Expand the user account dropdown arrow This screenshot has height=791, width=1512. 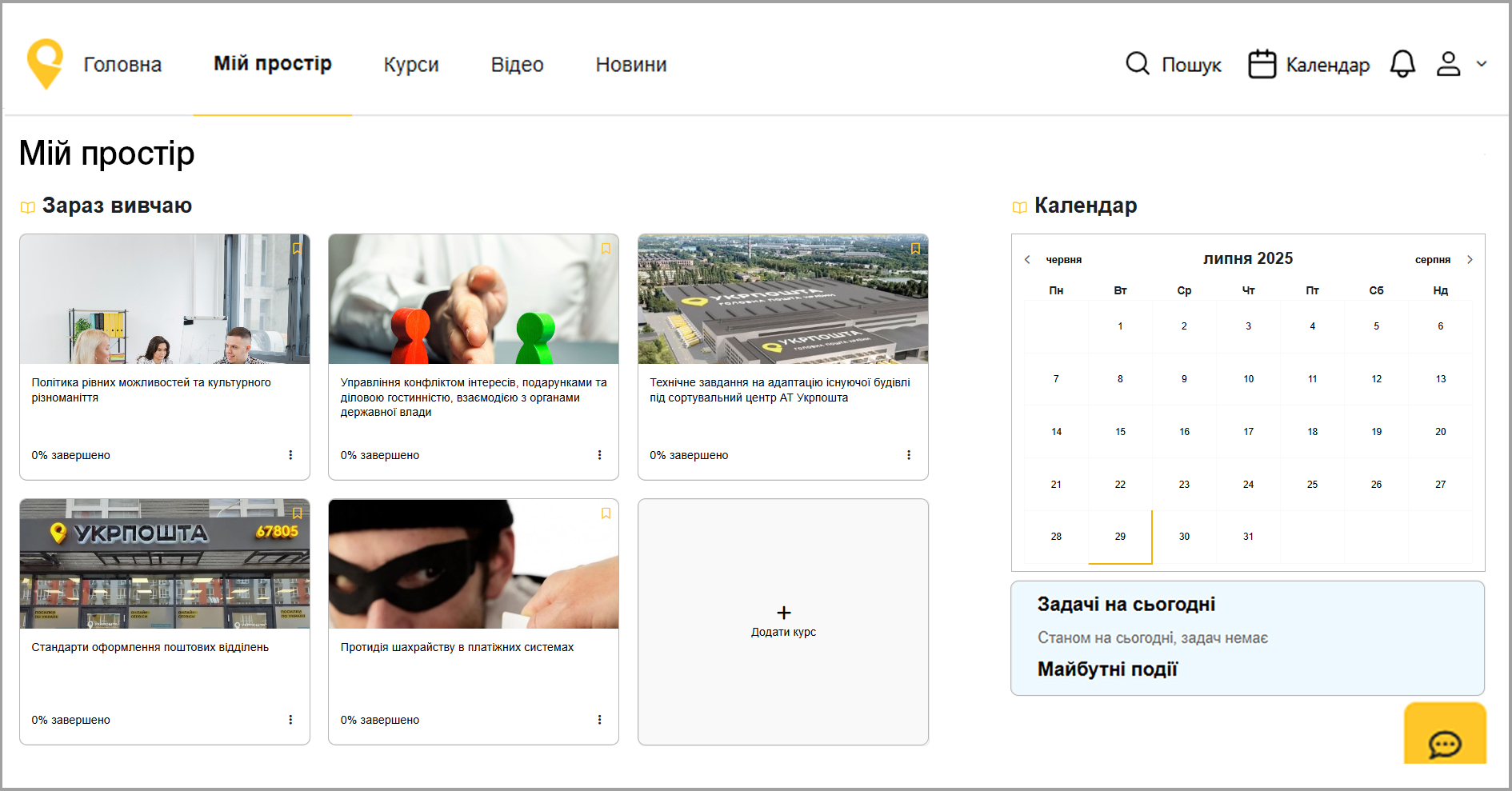tap(1482, 64)
